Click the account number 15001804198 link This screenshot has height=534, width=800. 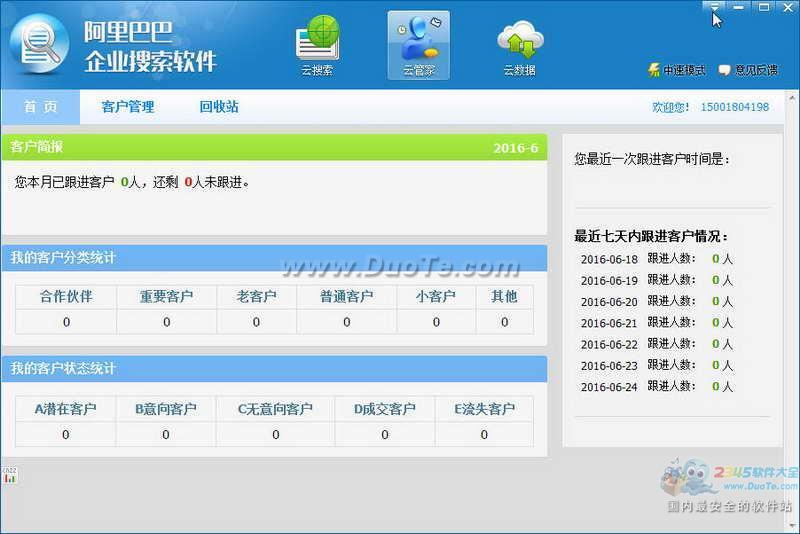coord(735,107)
